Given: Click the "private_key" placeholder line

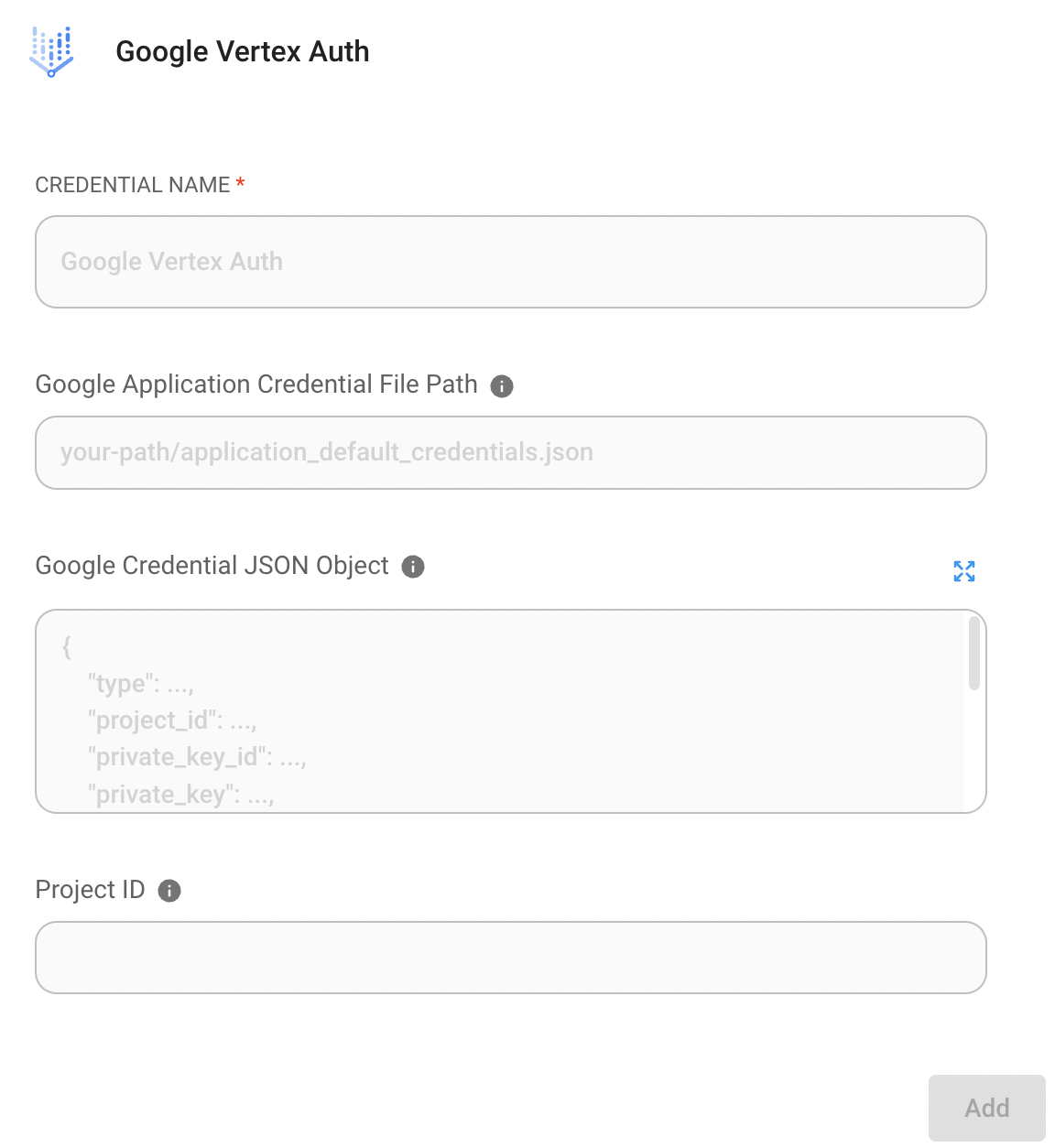Looking at the screenshot, I should click(180, 795).
